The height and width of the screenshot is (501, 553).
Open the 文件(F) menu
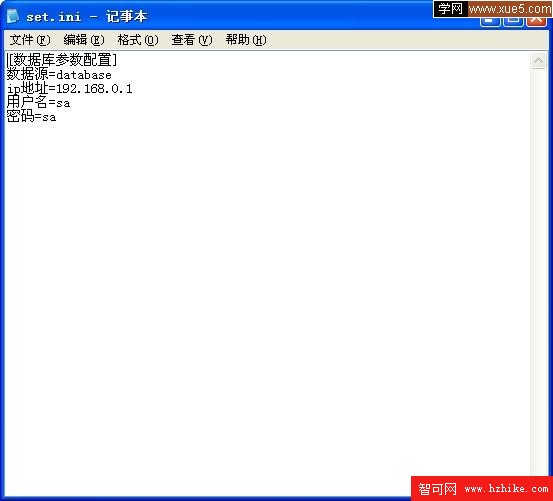[x=30, y=40]
